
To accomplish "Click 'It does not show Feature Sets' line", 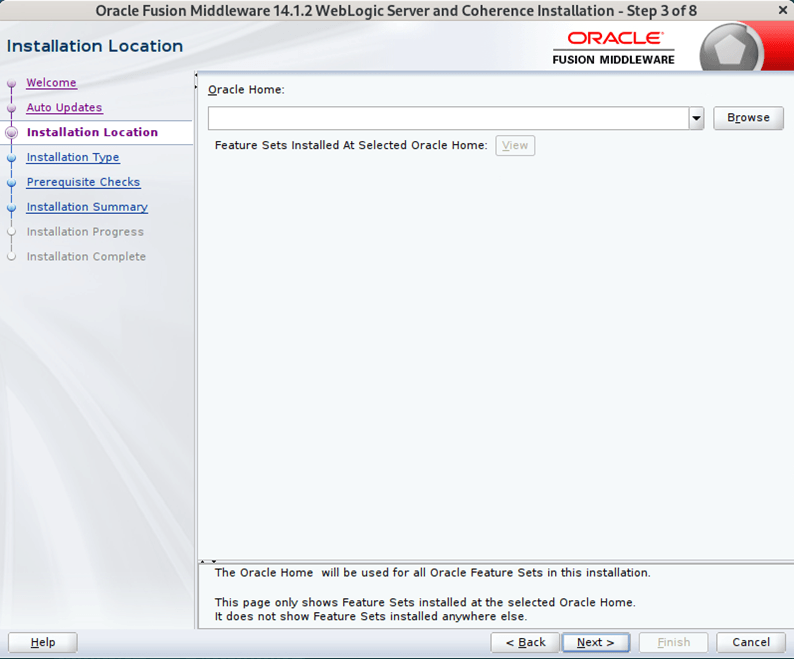I will tap(371, 616).
